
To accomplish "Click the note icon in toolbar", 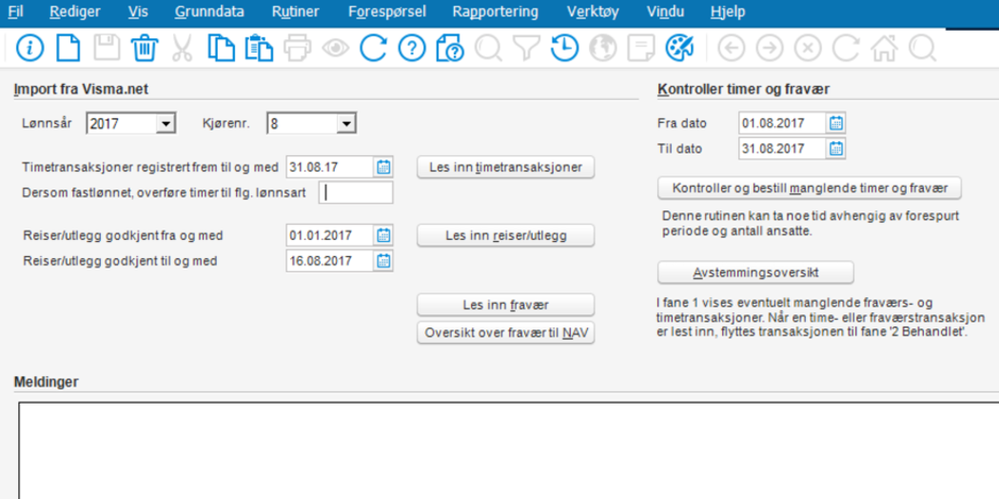I will pos(641,48).
